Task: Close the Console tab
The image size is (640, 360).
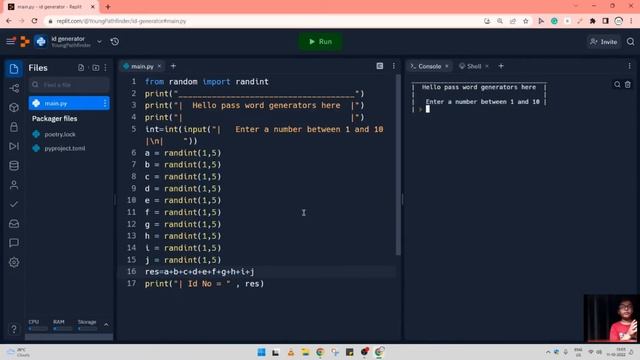Action: [x=447, y=66]
